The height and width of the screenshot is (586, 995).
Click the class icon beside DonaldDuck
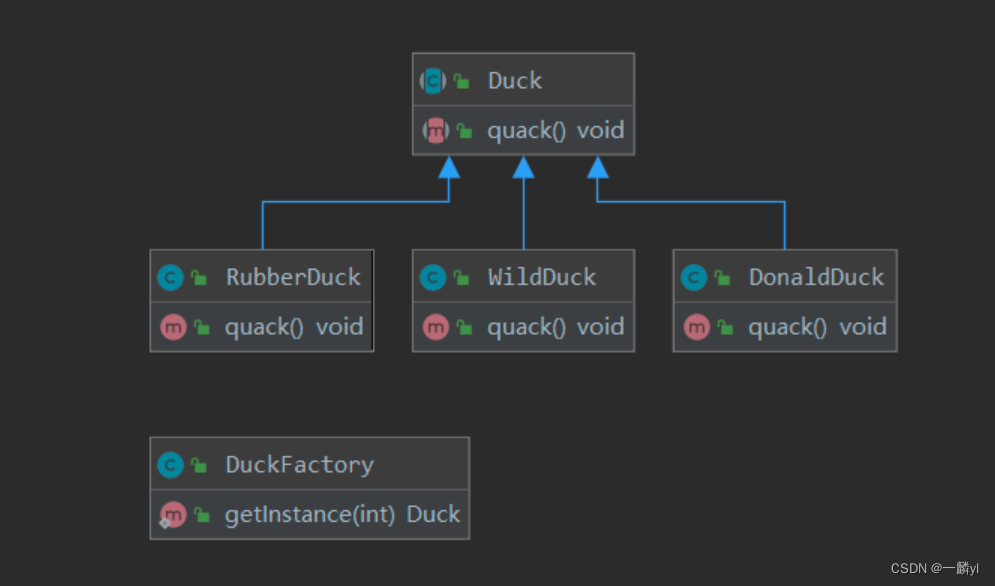pos(694,277)
